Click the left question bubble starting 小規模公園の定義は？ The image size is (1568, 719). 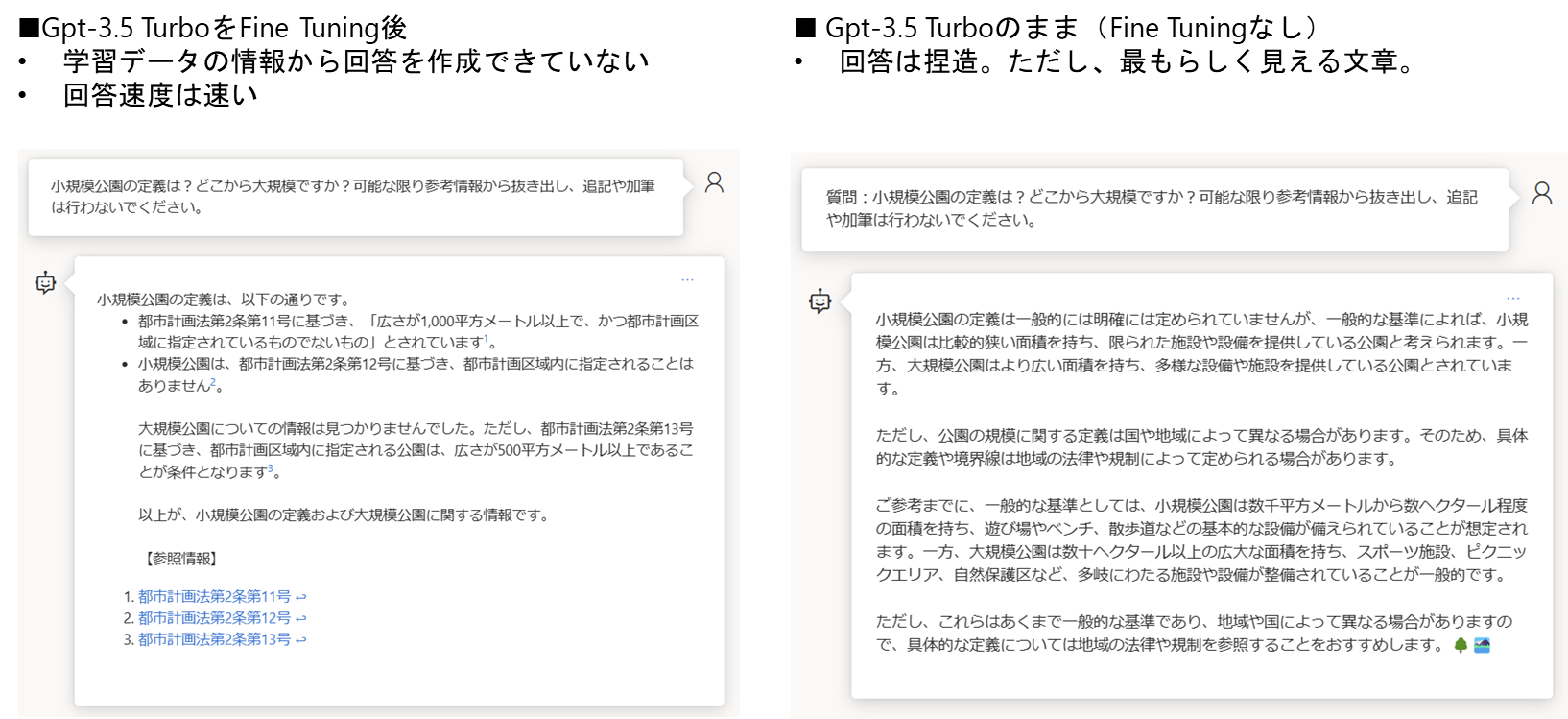(x=355, y=197)
